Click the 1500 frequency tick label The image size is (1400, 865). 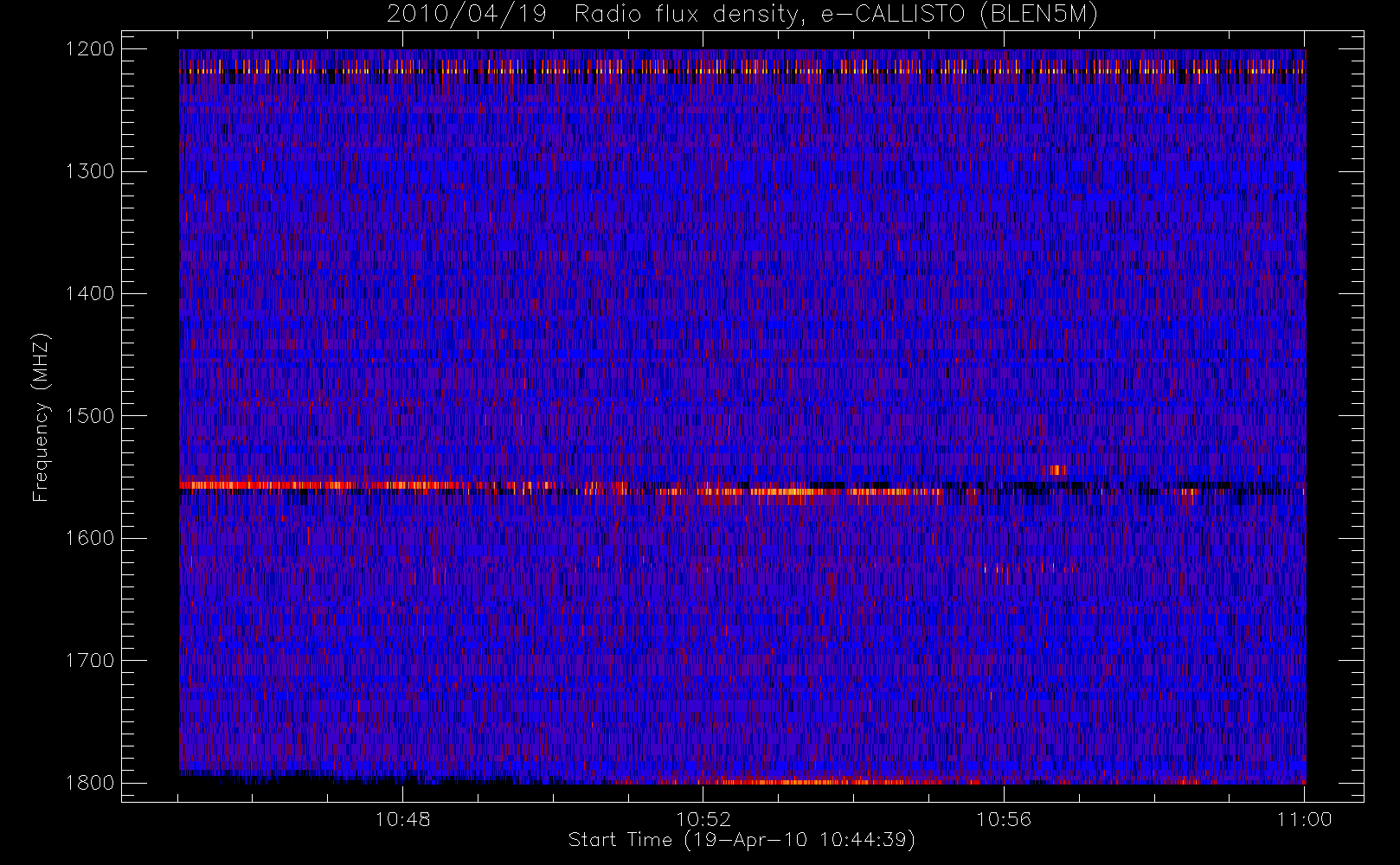[x=90, y=416]
